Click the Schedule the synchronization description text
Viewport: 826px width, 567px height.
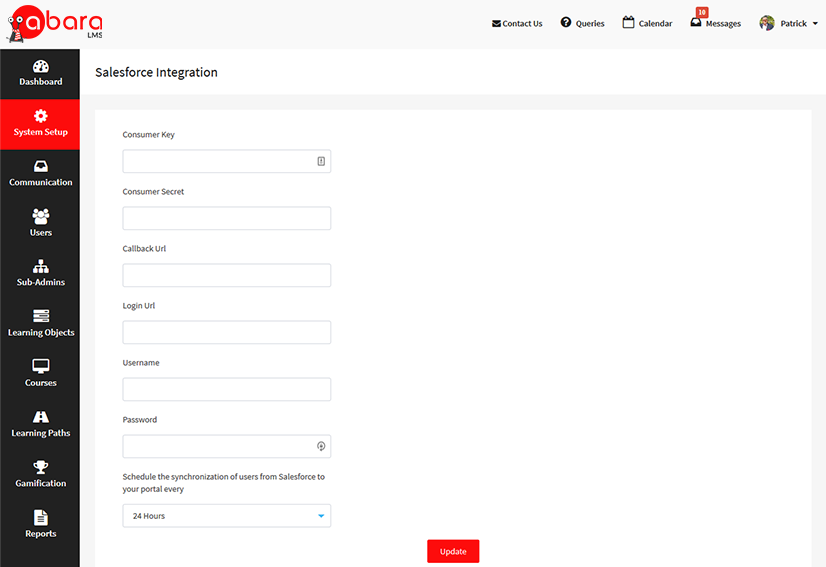pos(223,483)
